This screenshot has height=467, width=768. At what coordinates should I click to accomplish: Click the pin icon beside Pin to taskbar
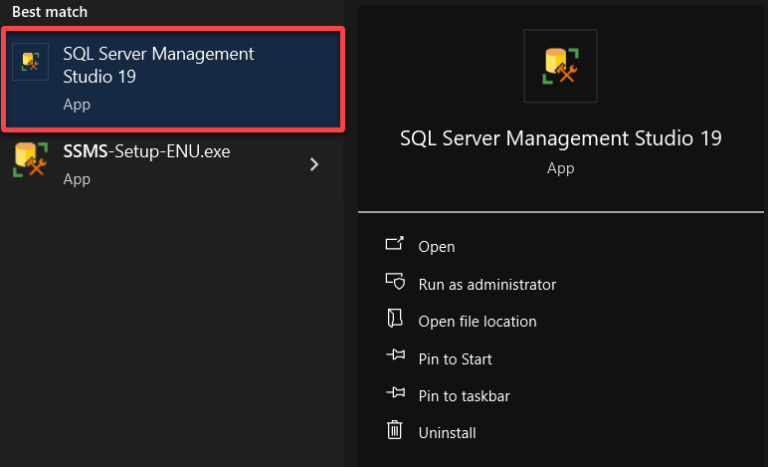coord(395,395)
